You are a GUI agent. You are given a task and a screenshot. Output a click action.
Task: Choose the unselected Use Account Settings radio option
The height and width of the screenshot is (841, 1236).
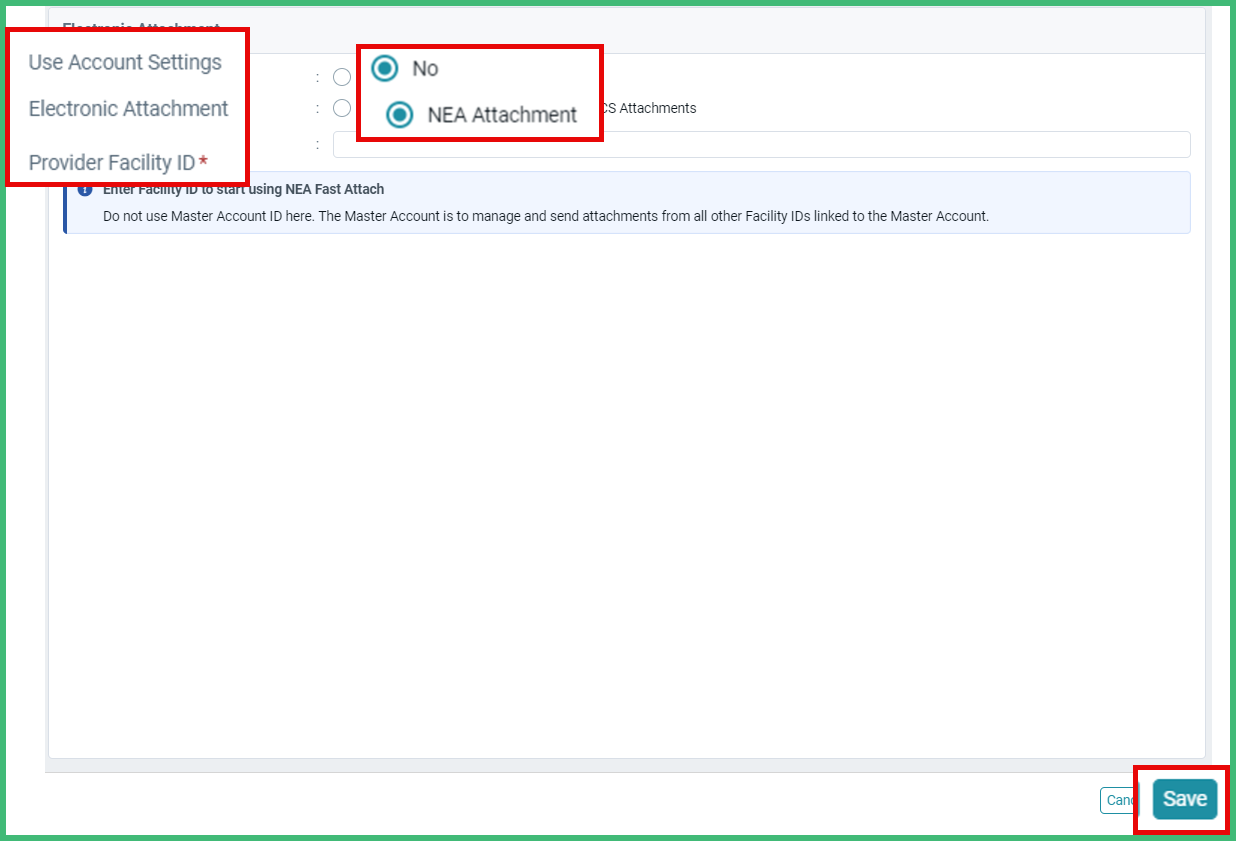pyautogui.click(x=341, y=76)
